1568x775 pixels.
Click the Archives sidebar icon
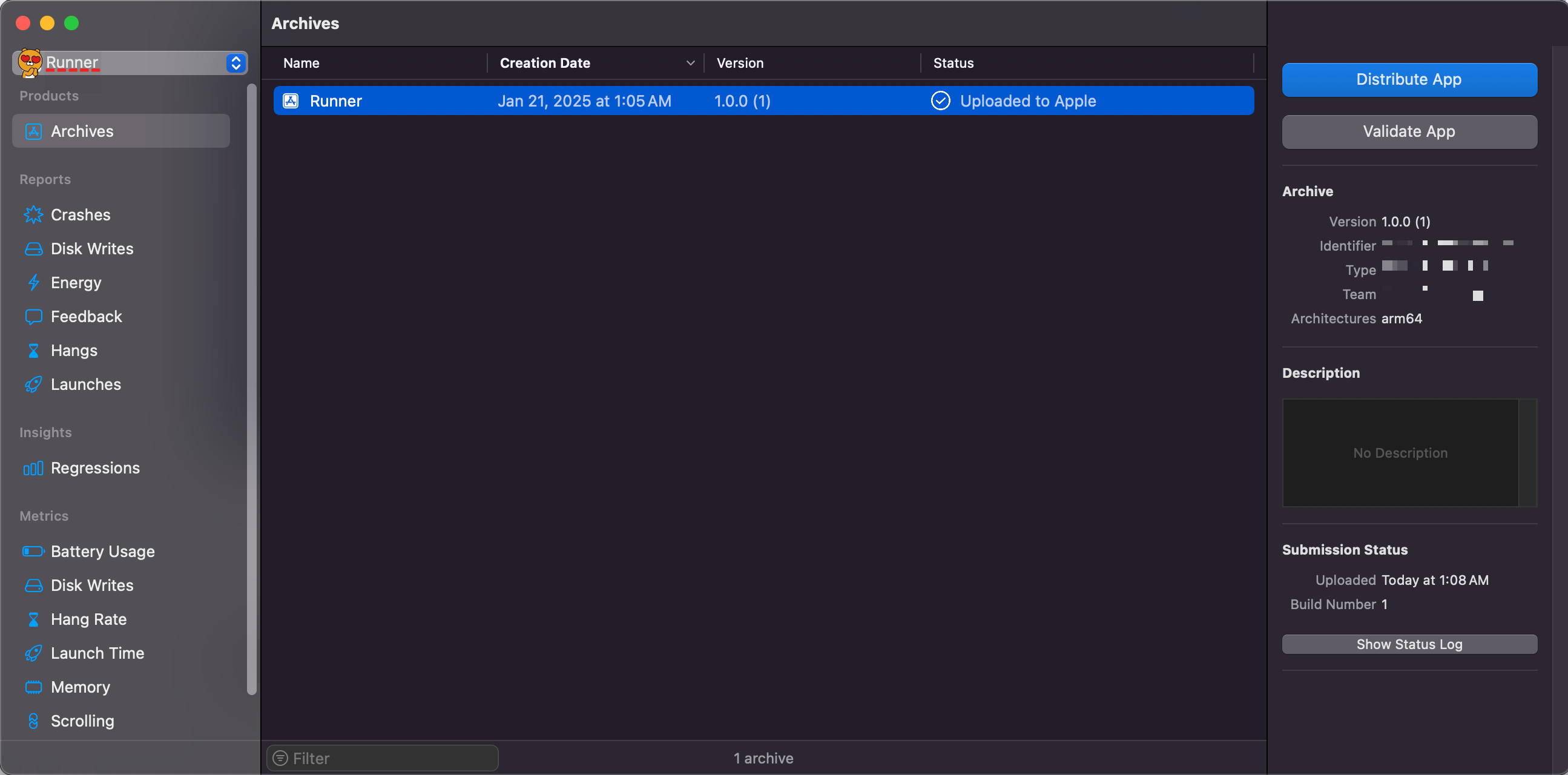pos(33,131)
